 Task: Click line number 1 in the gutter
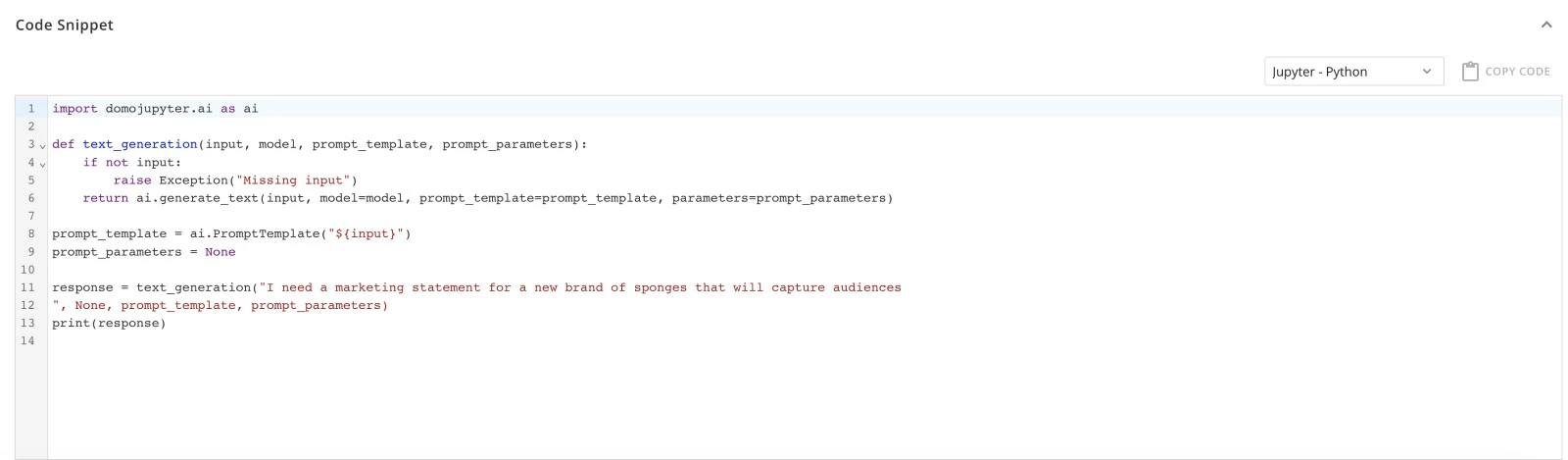click(31, 109)
